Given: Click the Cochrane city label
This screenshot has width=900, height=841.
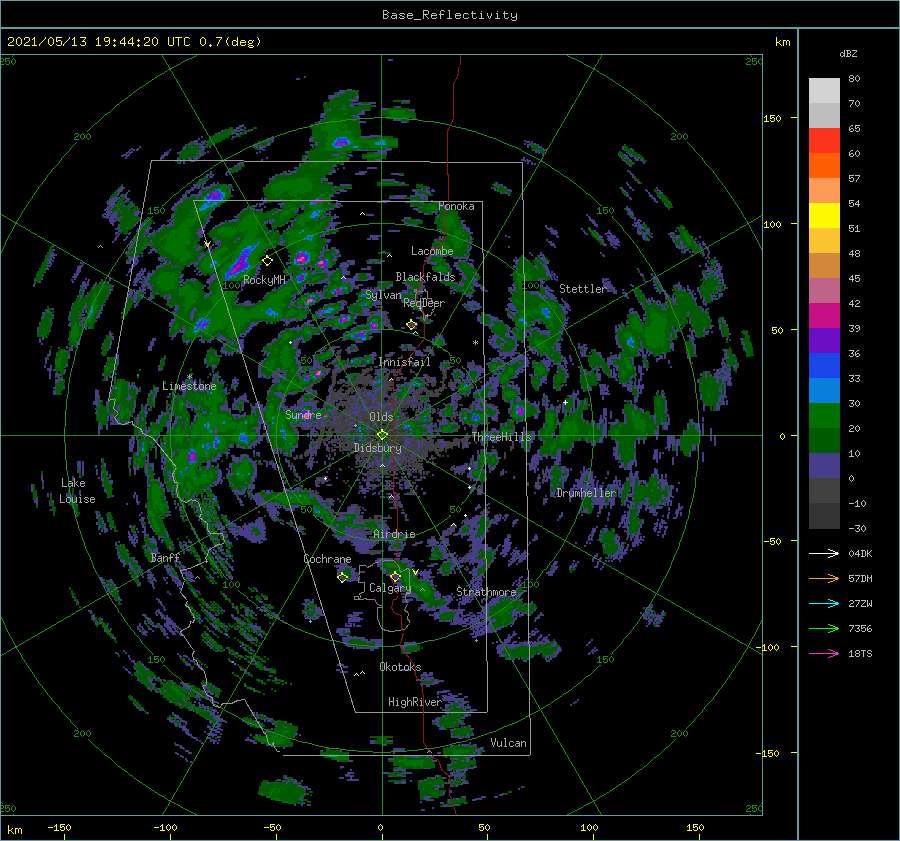Looking at the screenshot, I should point(327,559).
